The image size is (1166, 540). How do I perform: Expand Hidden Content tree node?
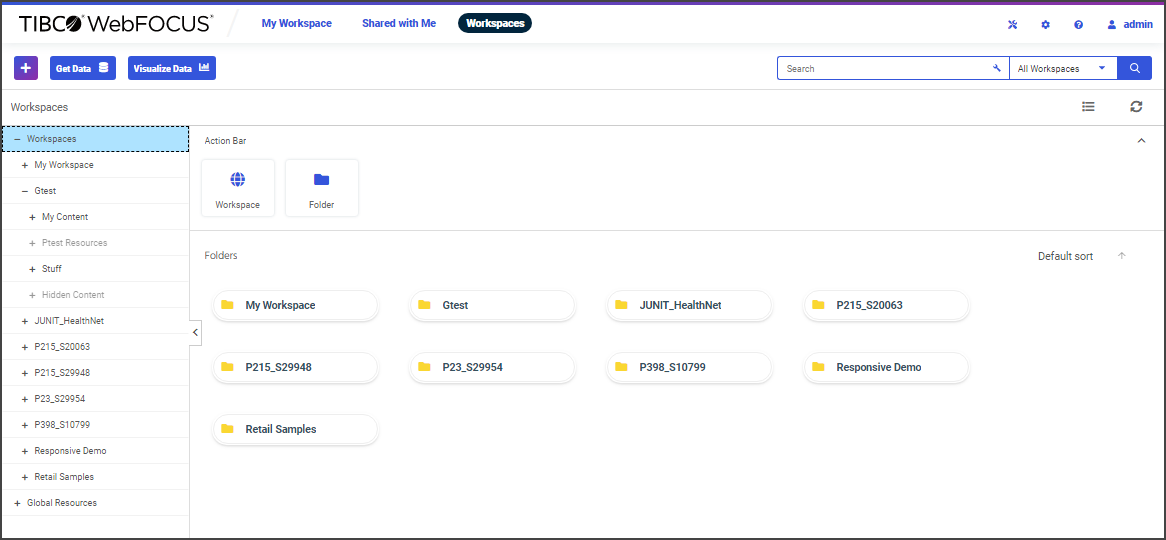coord(32,295)
